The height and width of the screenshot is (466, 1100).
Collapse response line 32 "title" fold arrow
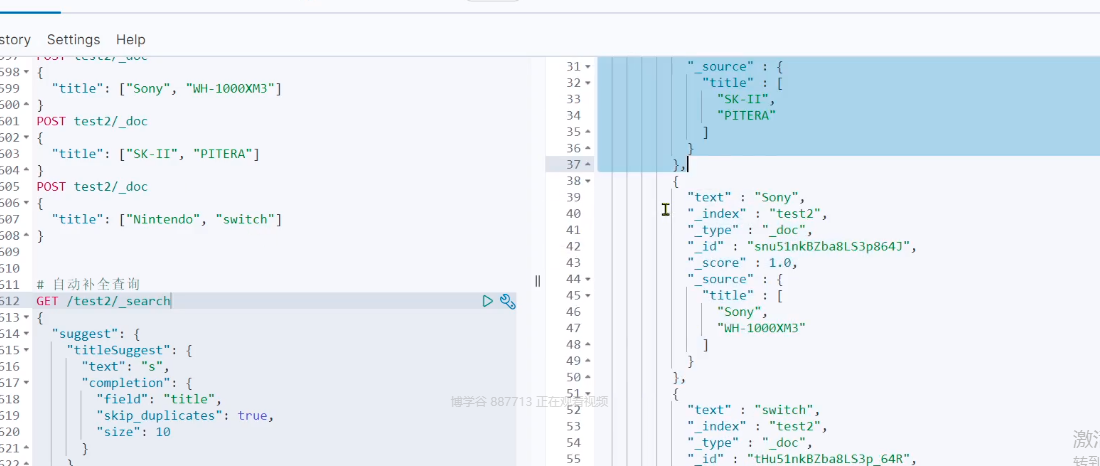point(588,83)
